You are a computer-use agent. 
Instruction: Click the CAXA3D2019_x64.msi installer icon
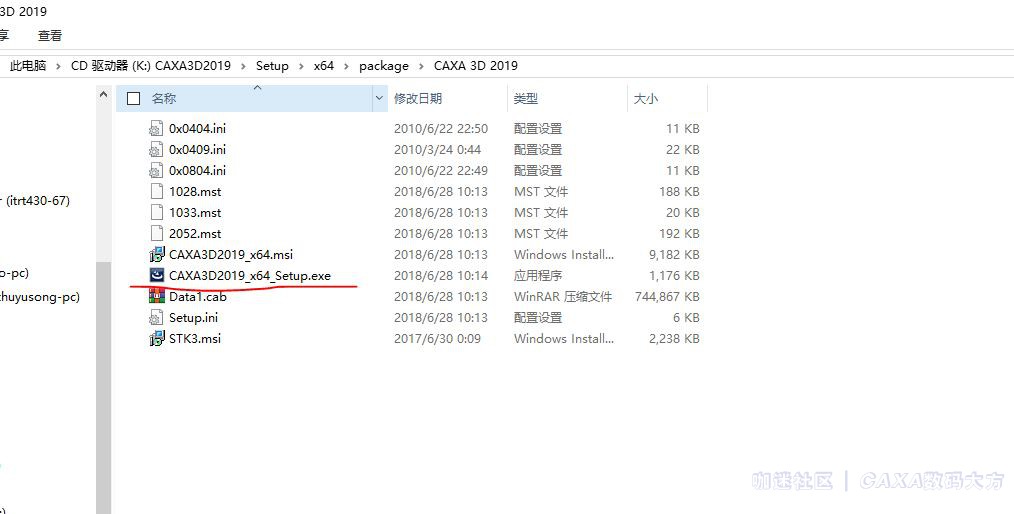[156, 255]
